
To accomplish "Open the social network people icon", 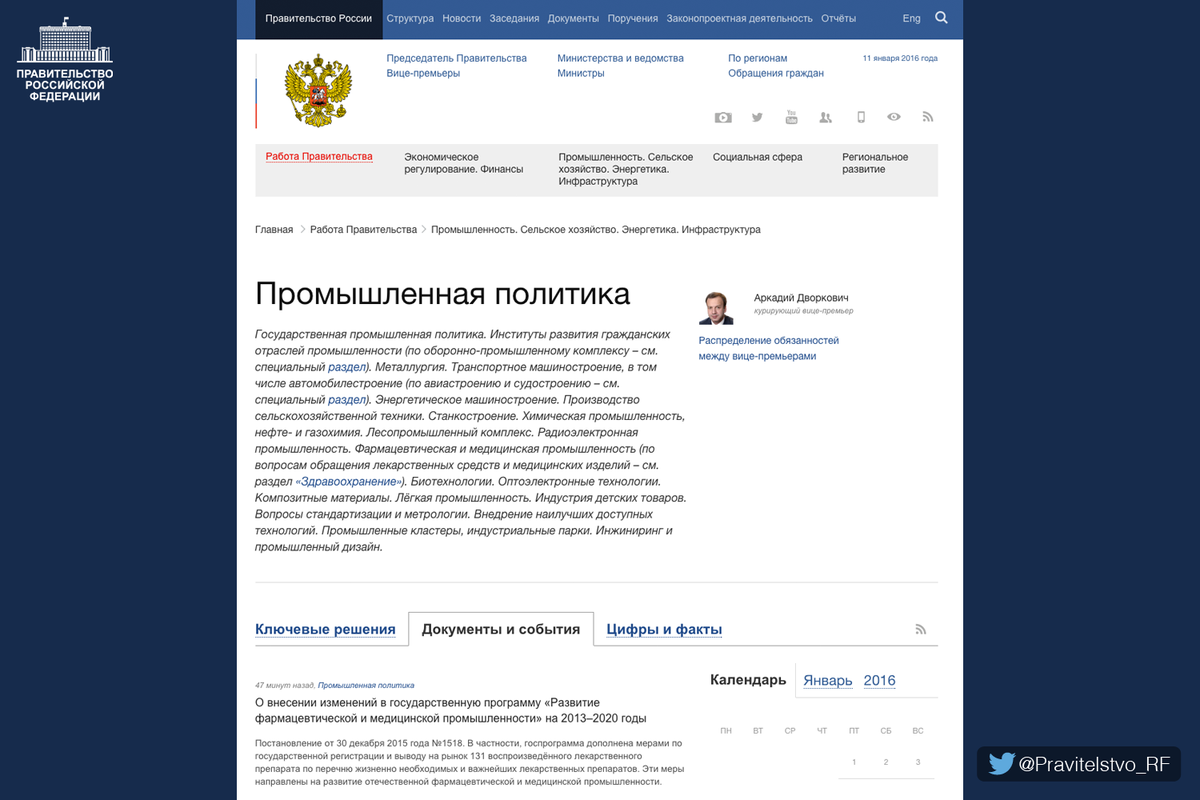I will [825, 117].
